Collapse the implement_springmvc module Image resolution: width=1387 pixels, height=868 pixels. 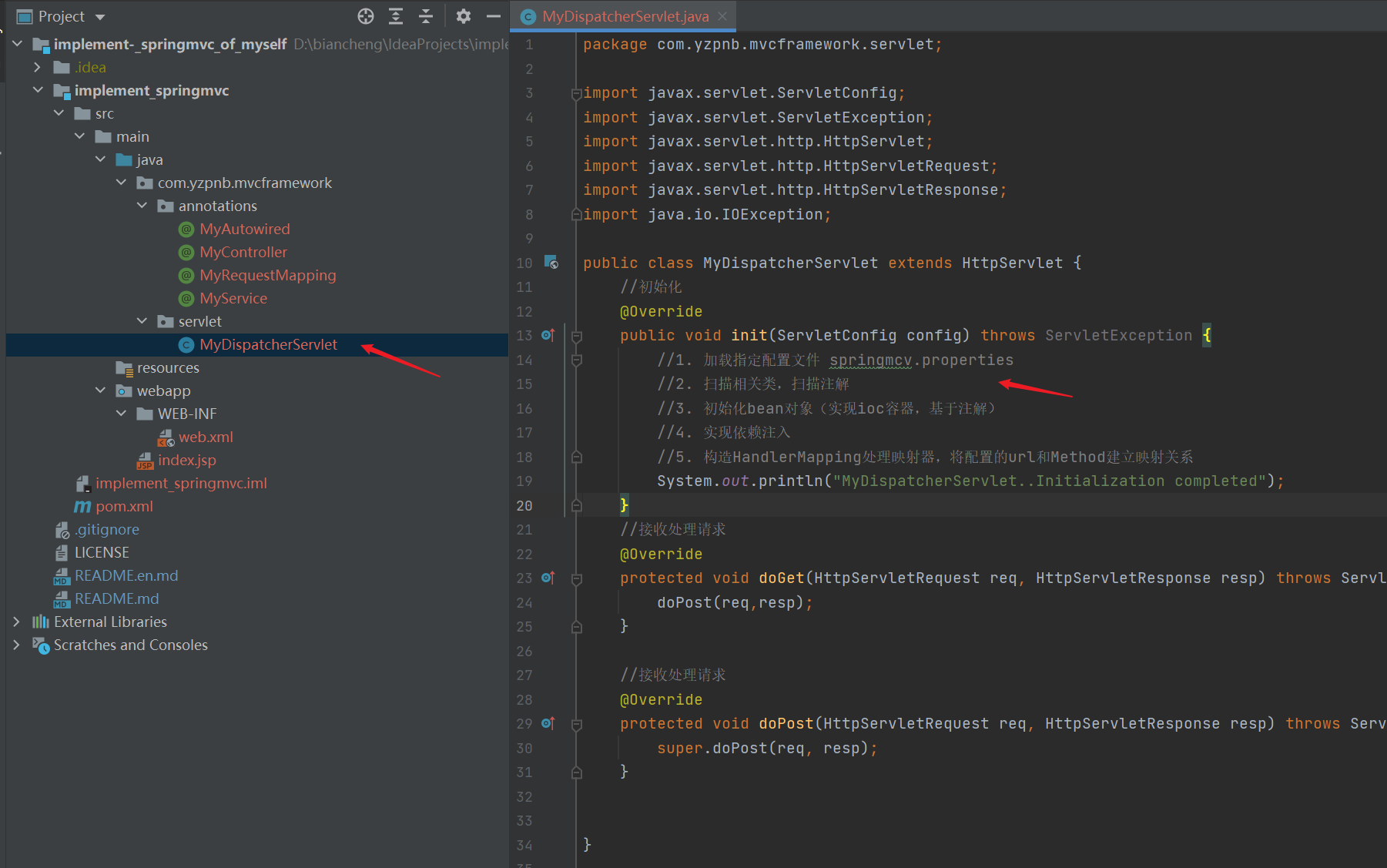coord(38,90)
